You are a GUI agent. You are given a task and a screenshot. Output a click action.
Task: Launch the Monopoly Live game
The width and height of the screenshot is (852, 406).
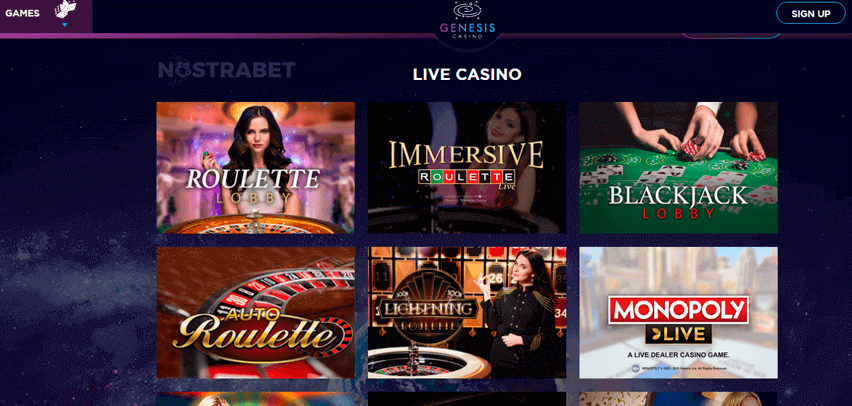click(678, 313)
